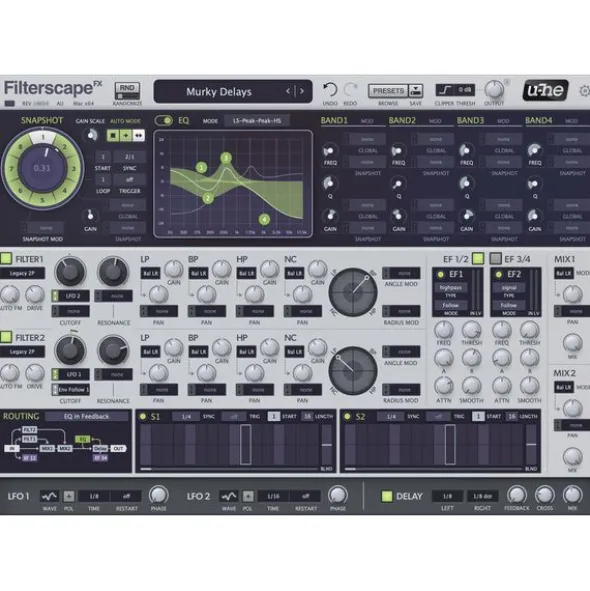This screenshot has height=591, width=590.
Task: Open Routing EQ in Feedback dropdown
Action: click(86, 416)
